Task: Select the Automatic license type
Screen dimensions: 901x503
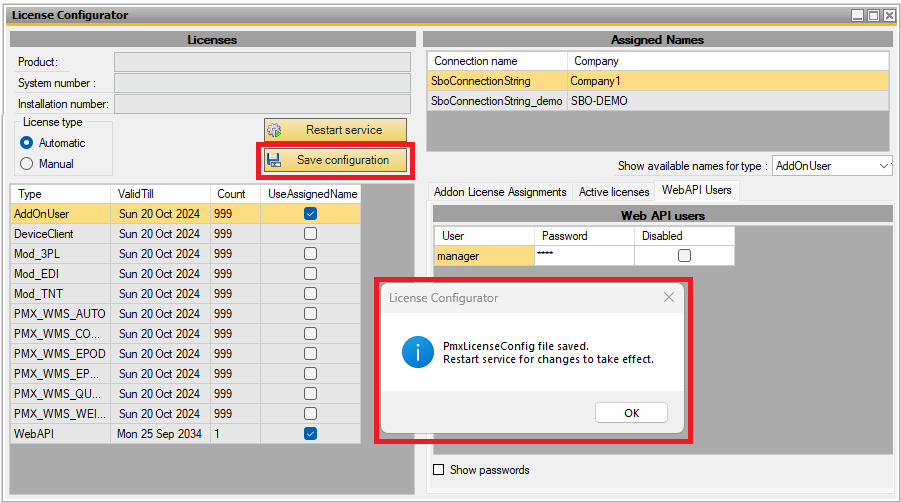Action: point(27,143)
